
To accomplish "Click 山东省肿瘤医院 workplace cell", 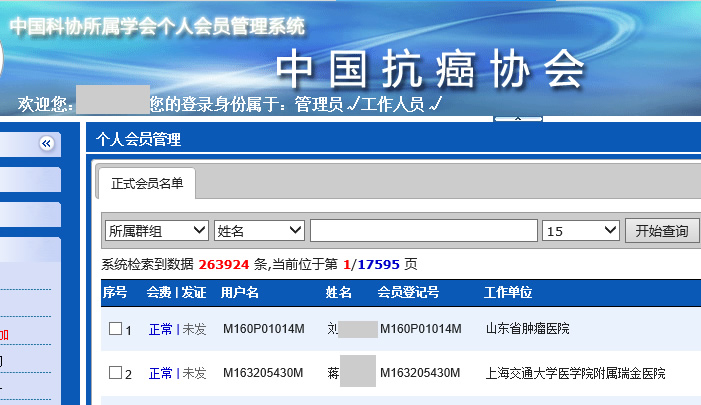I will click(x=528, y=329).
